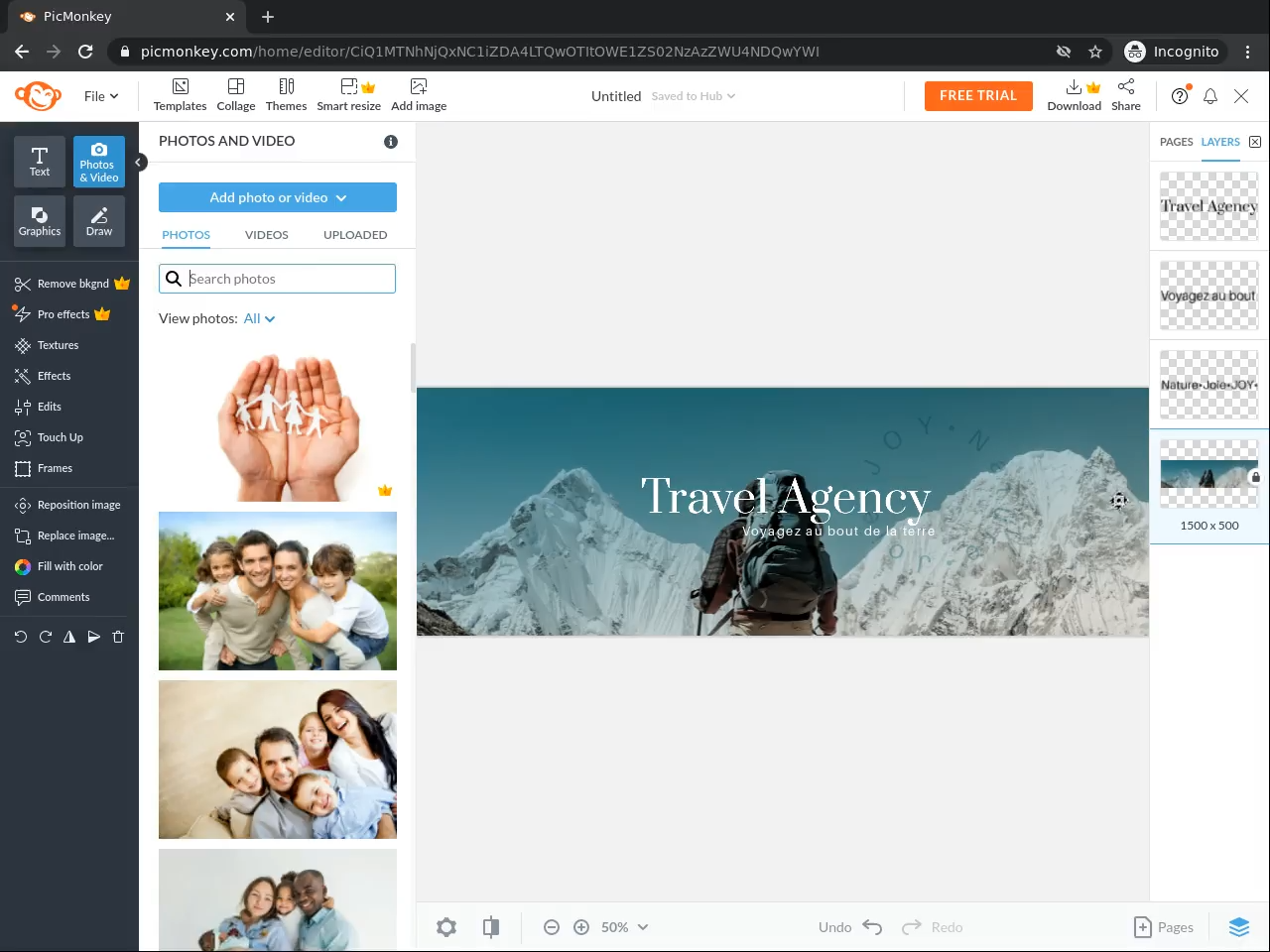
Task: Open Comments in sidebar
Action: tap(52, 597)
